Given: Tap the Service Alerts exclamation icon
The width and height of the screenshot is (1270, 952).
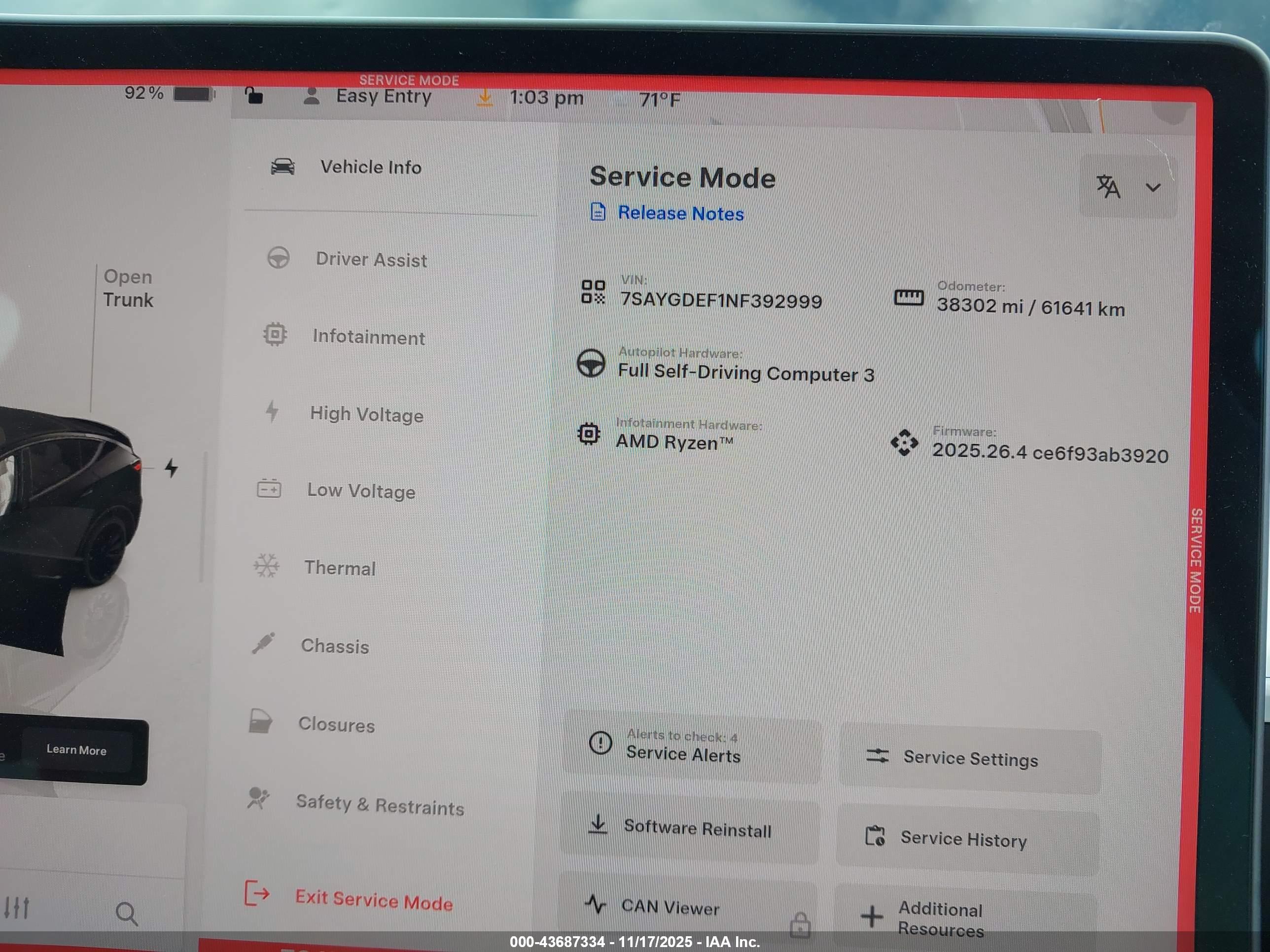Looking at the screenshot, I should click(600, 743).
